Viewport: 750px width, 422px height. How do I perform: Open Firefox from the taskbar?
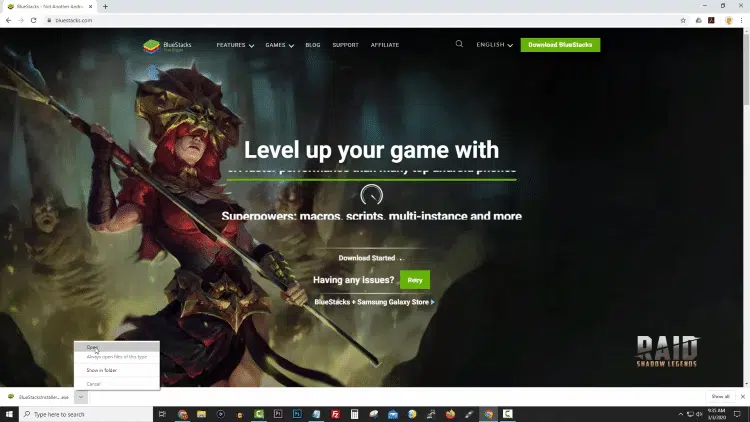450,414
